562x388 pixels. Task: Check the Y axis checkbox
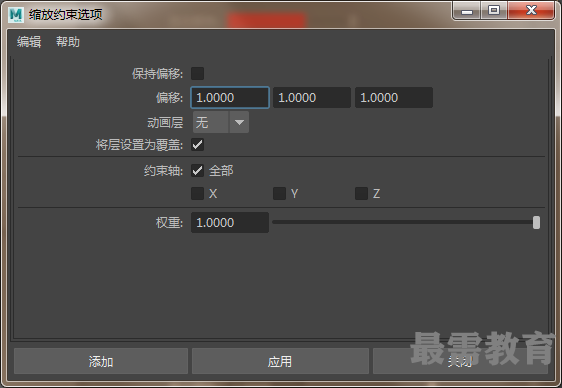(x=280, y=193)
